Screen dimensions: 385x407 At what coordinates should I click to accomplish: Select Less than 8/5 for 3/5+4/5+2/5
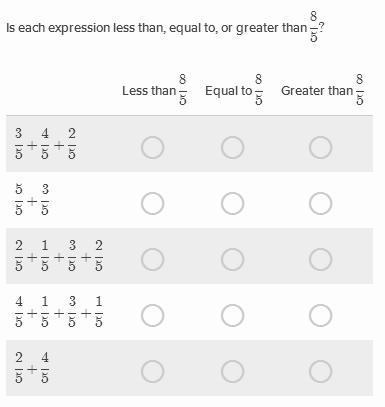point(152,147)
